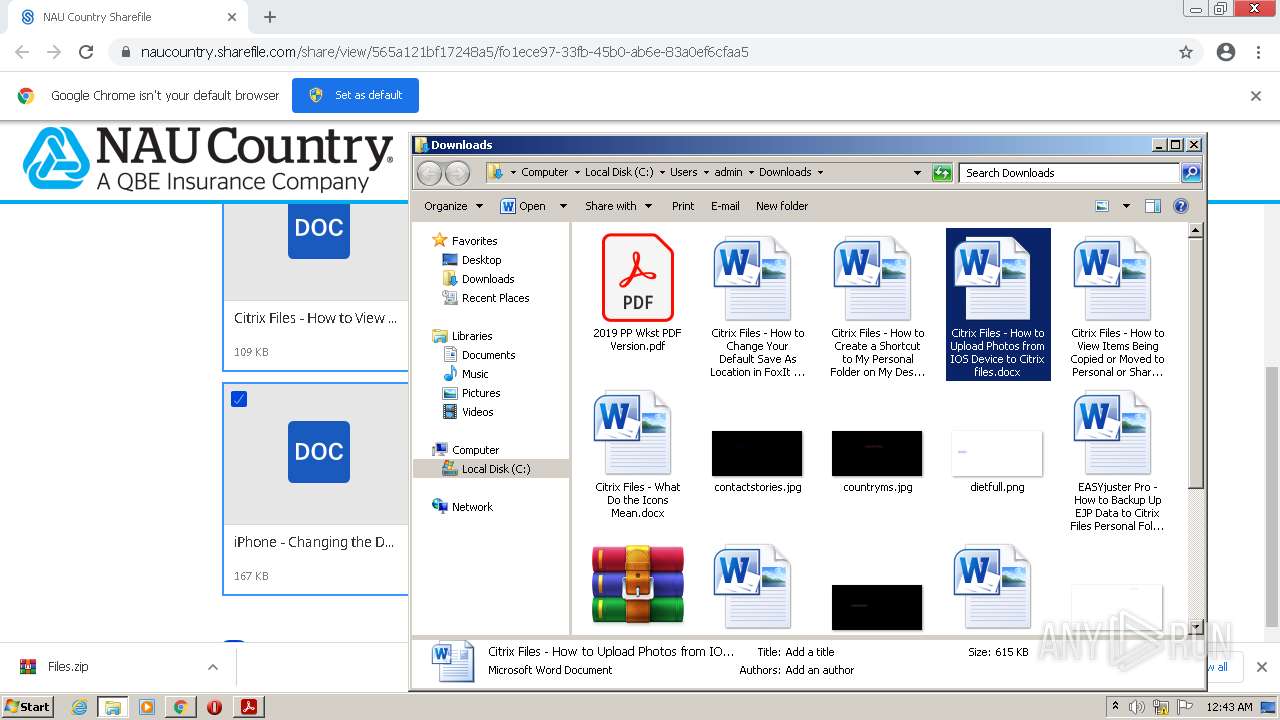Dismiss the default browser notification bar
The image size is (1280, 720).
tap(1256, 96)
